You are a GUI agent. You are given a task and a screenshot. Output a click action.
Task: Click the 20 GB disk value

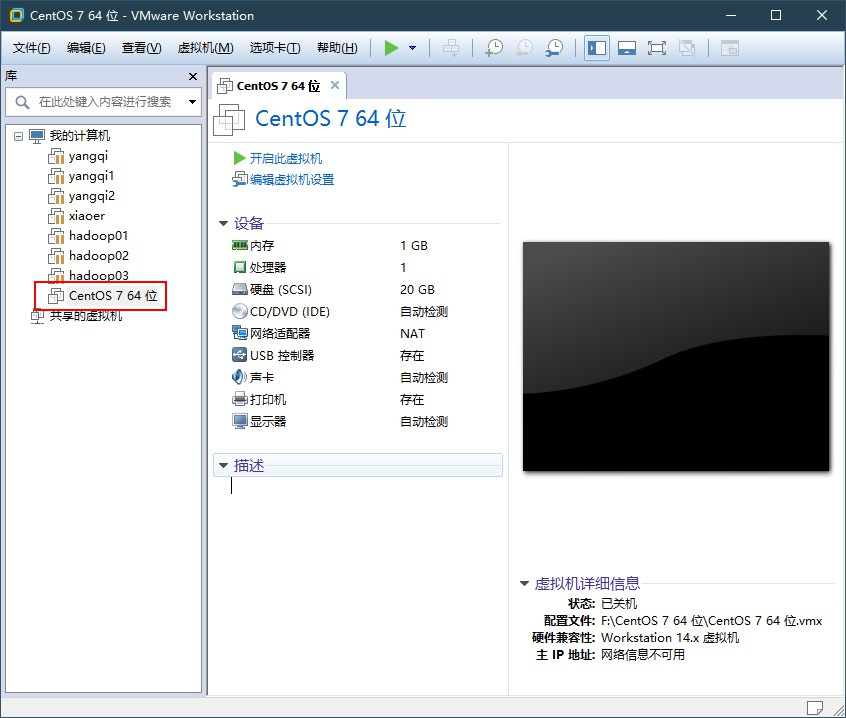point(417,290)
